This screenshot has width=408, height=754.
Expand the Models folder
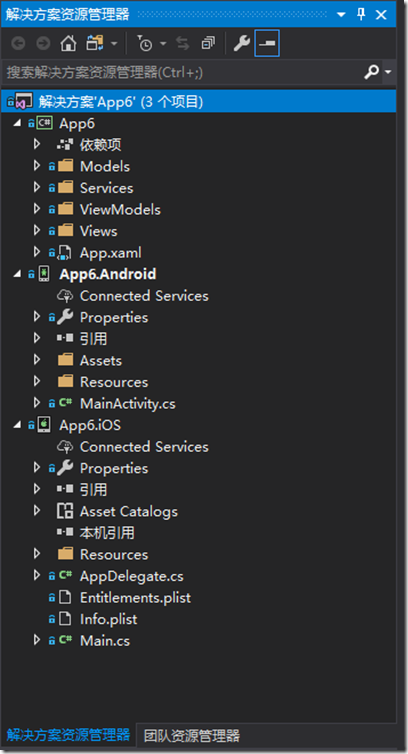point(37,166)
